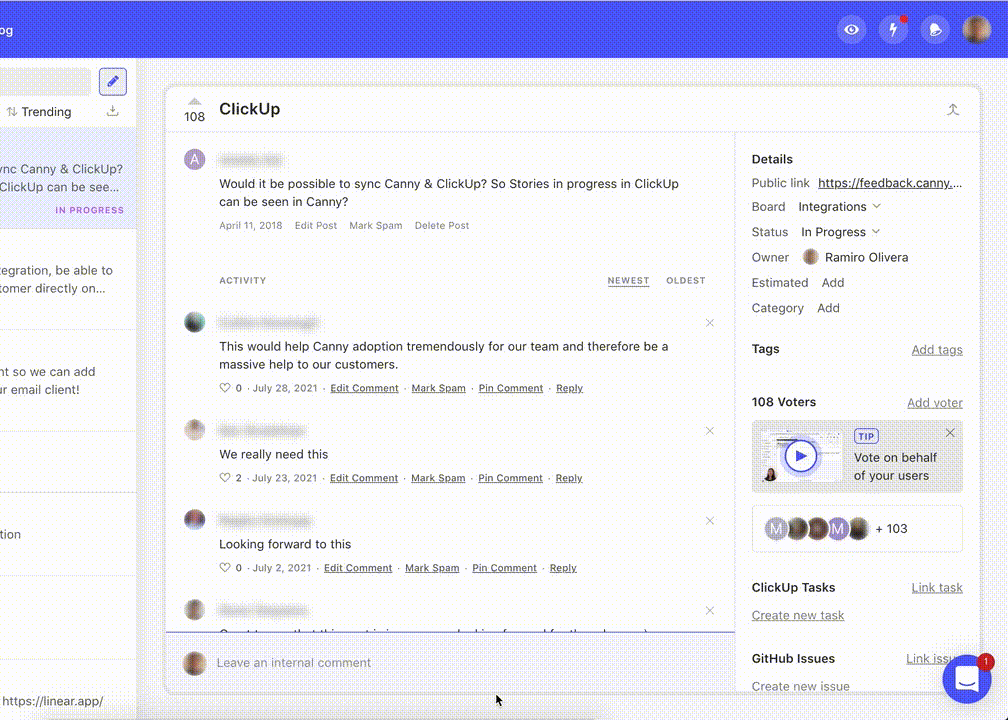The image size is (1008, 720).
Task: Add an Estimated date
Action: click(832, 283)
